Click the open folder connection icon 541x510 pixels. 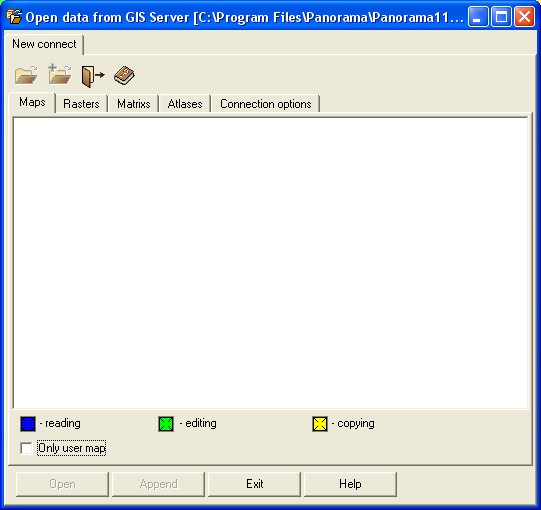(x=26, y=75)
